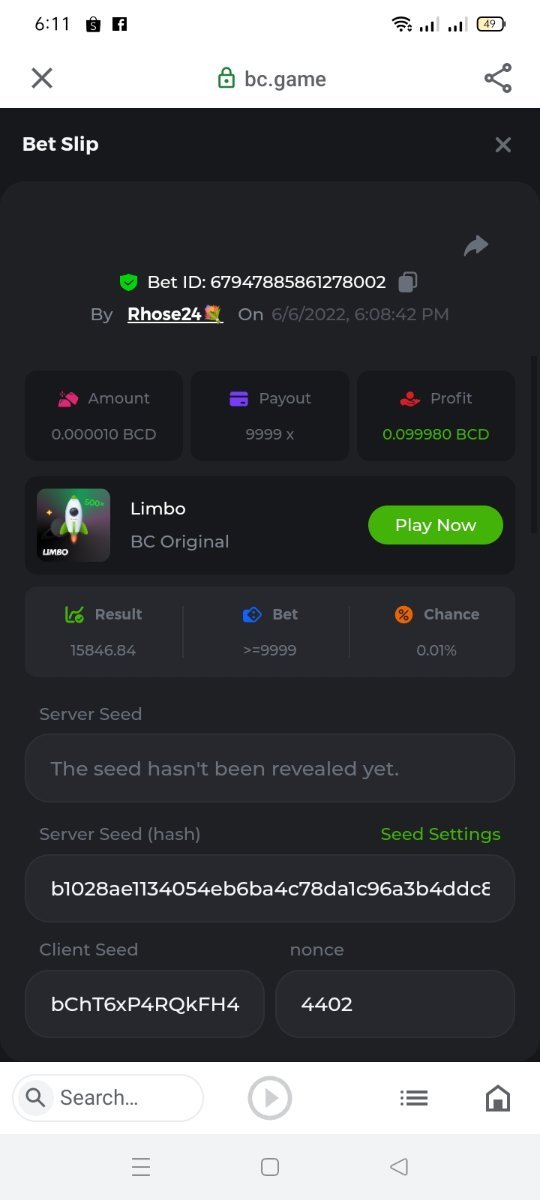The height and width of the screenshot is (1200, 540).
Task: Close the browser tab with the X icon
Action: pos(42,78)
